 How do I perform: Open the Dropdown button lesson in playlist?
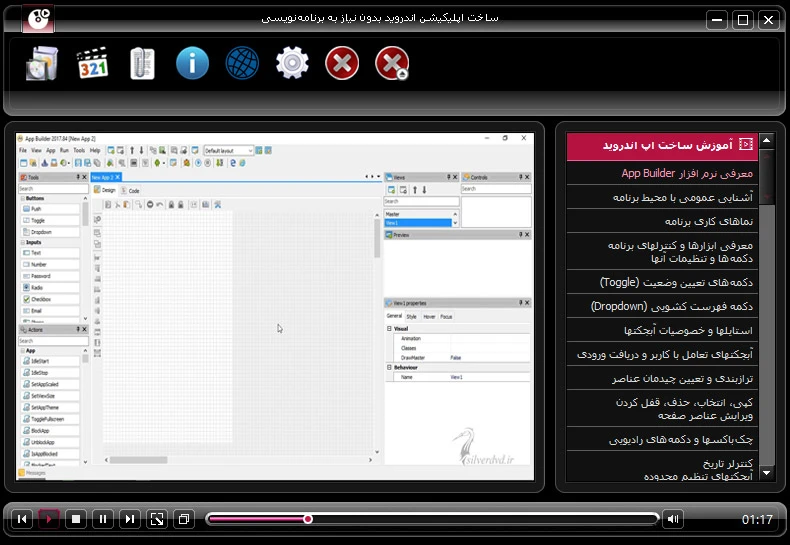click(662, 306)
